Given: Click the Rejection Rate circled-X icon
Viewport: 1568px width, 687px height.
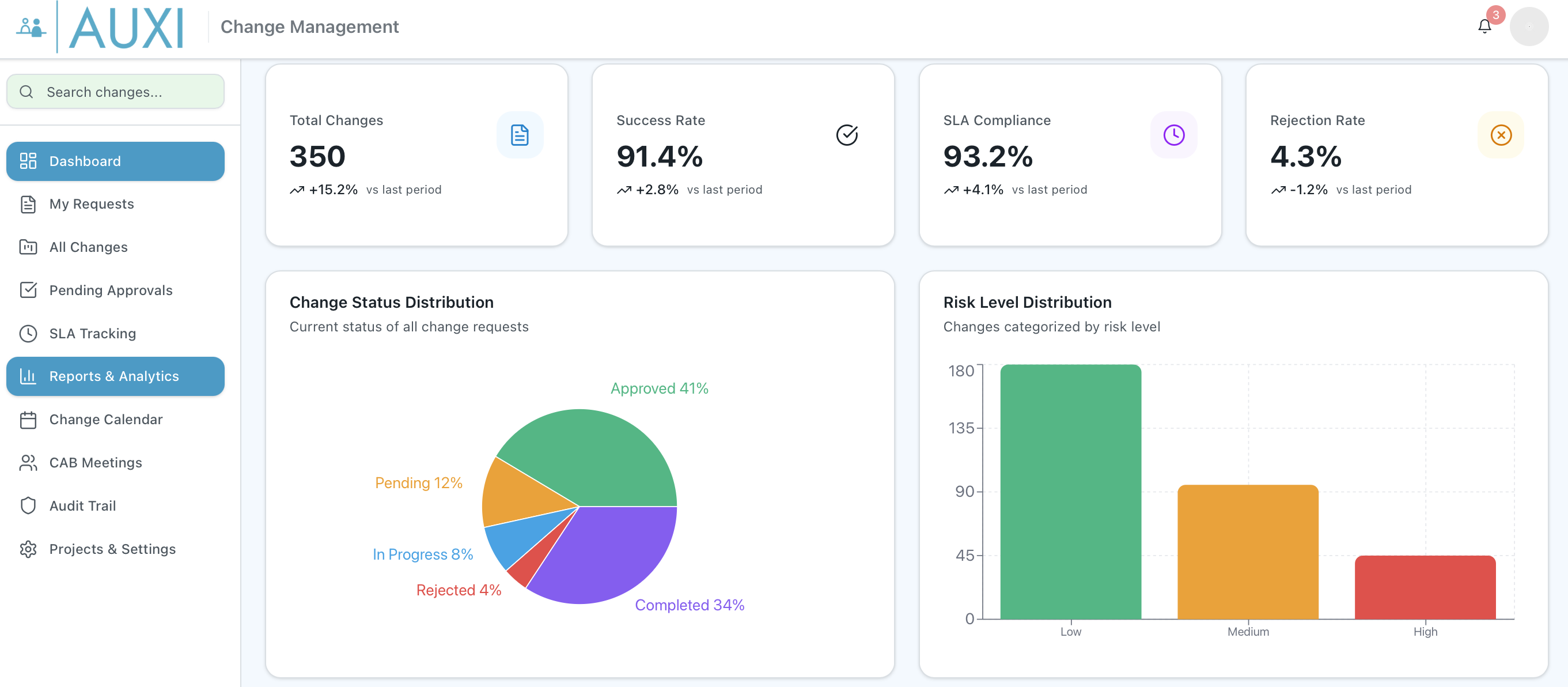Looking at the screenshot, I should (x=1501, y=135).
